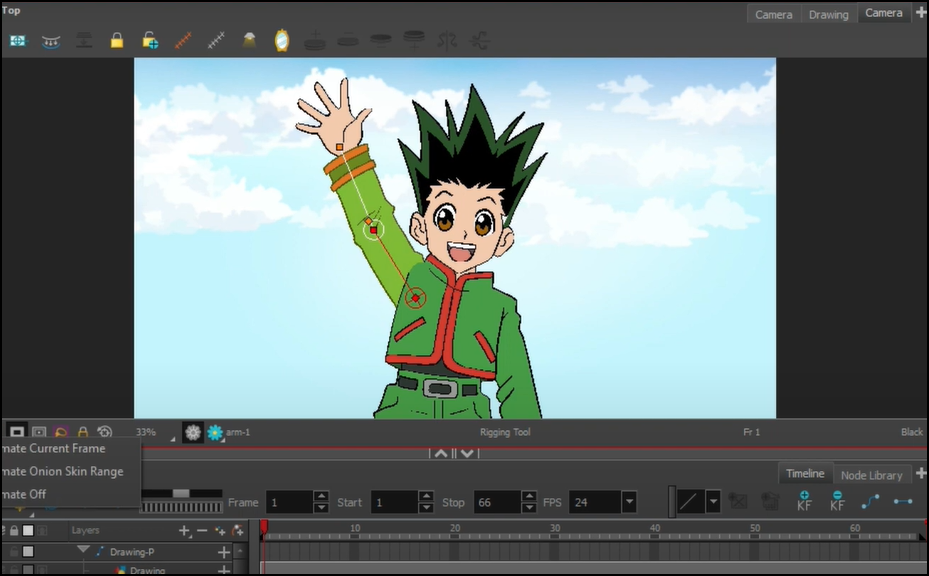Open the ease curve dropdown arrow
The height and width of the screenshot is (576, 929).
click(x=713, y=502)
